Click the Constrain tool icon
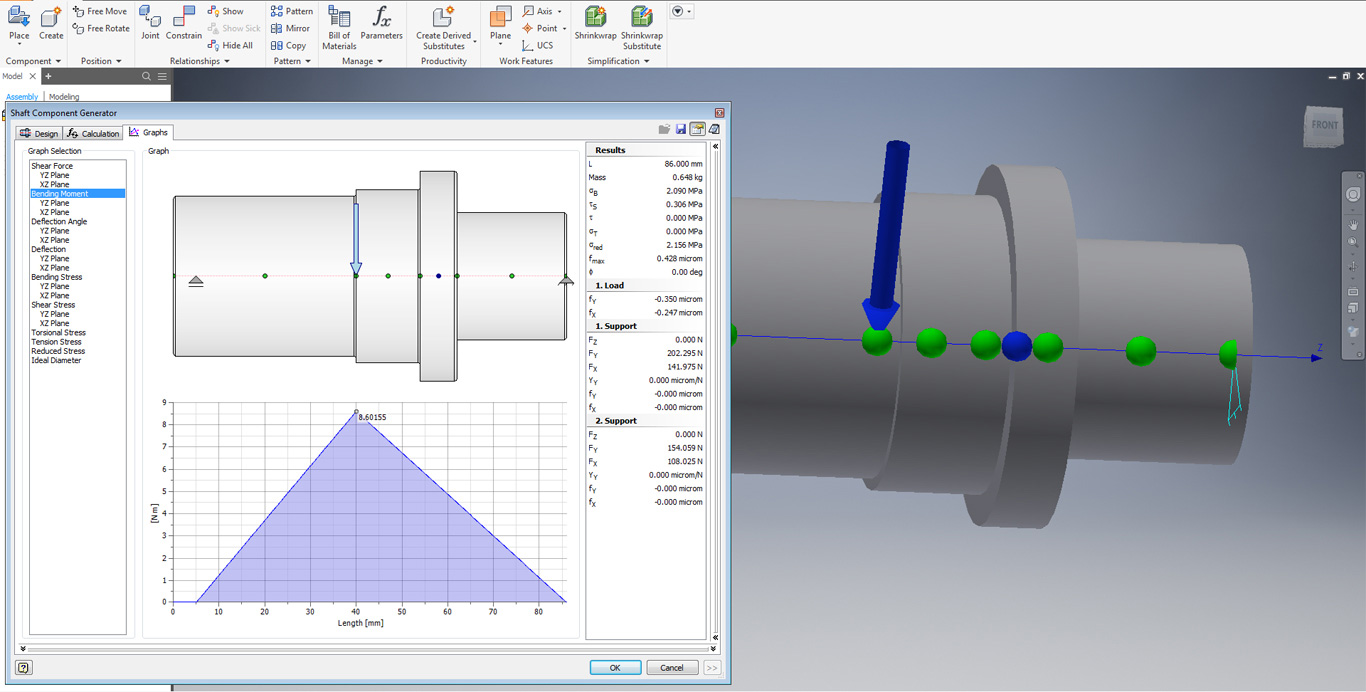This screenshot has height=692, width=1366. coord(183,16)
